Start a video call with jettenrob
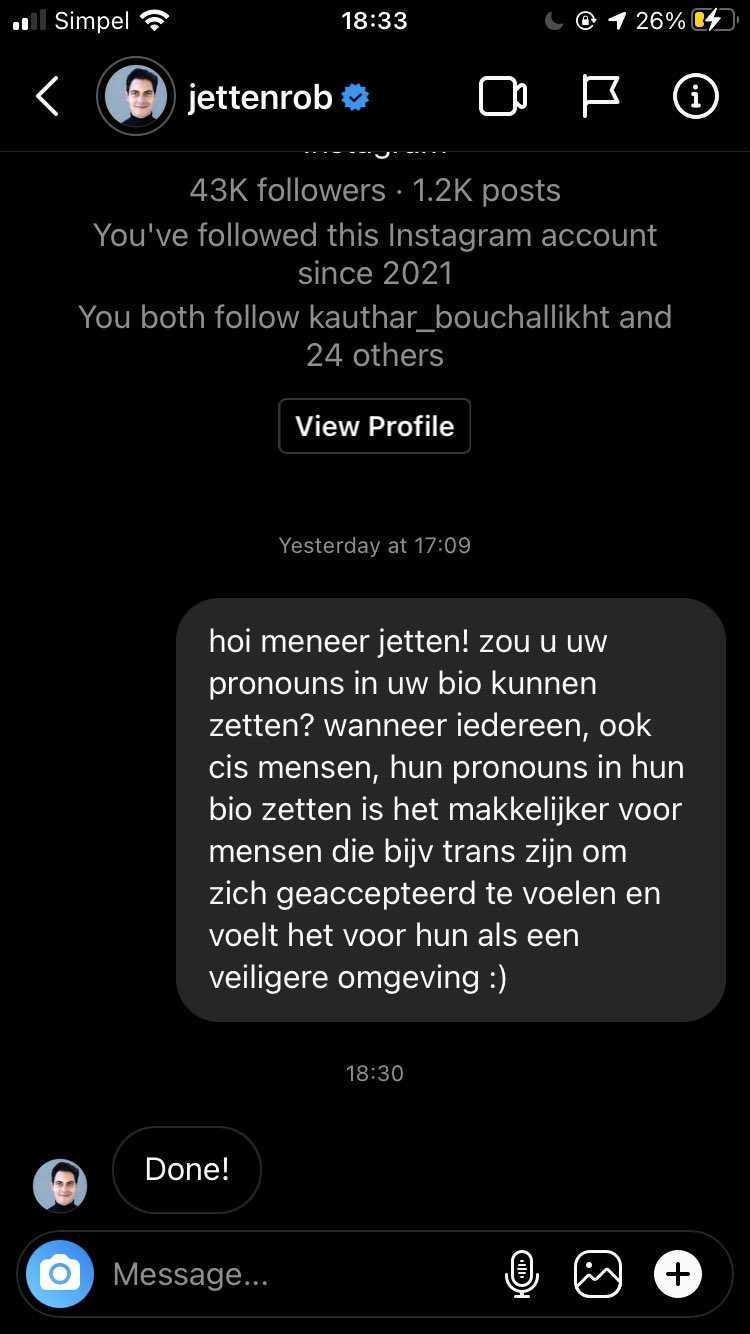750x1334 pixels. (503, 97)
